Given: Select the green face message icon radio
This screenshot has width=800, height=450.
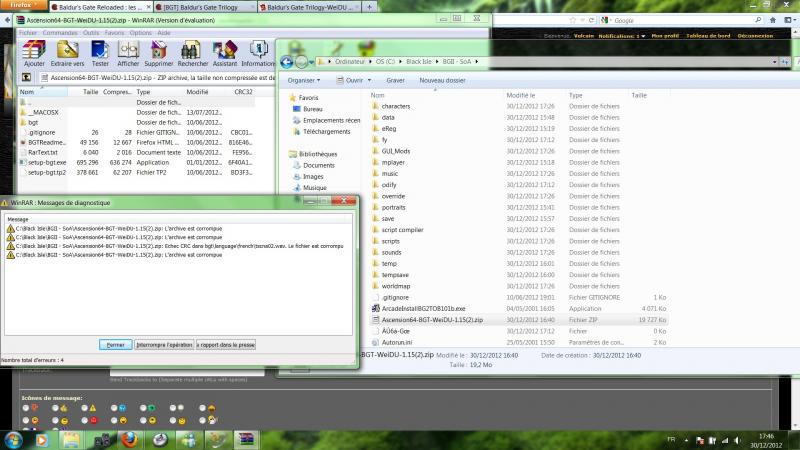Looking at the screenshot, I should point(143,408).
